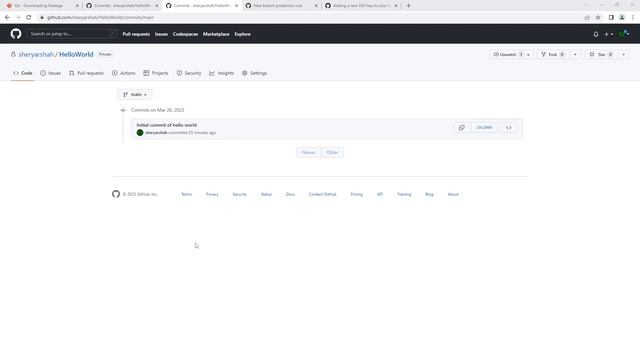Select the Insights tab
This screenshot has width=640, height=360.
(222, 73)
